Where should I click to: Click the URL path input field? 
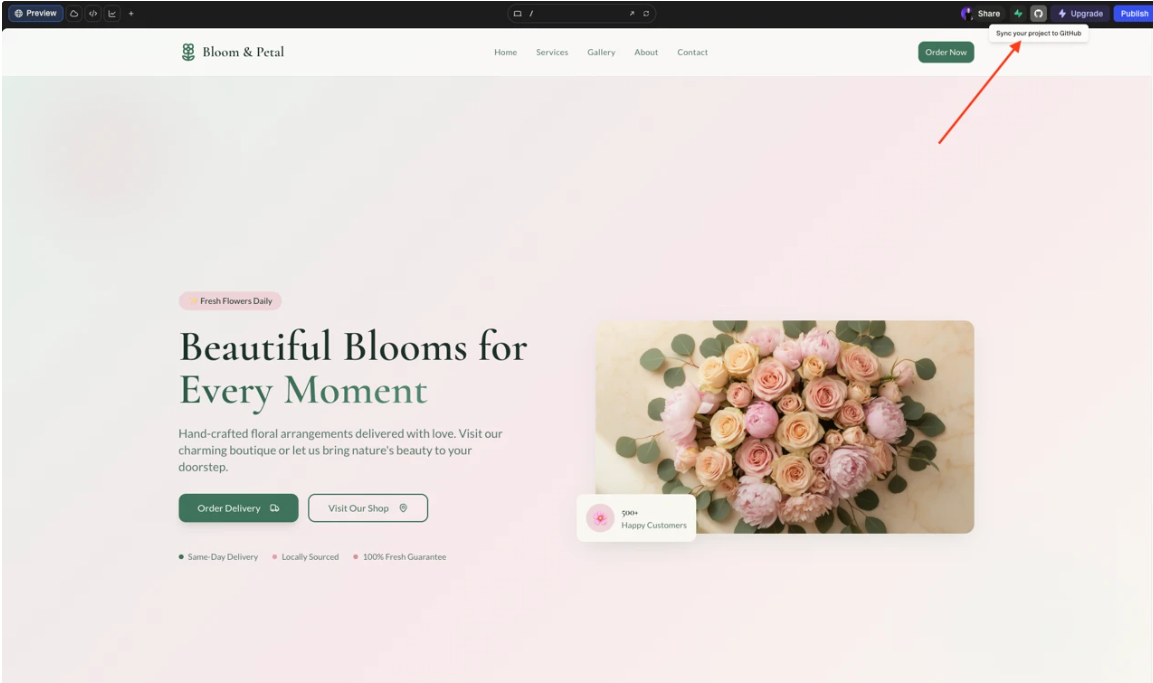pos(575,14)
